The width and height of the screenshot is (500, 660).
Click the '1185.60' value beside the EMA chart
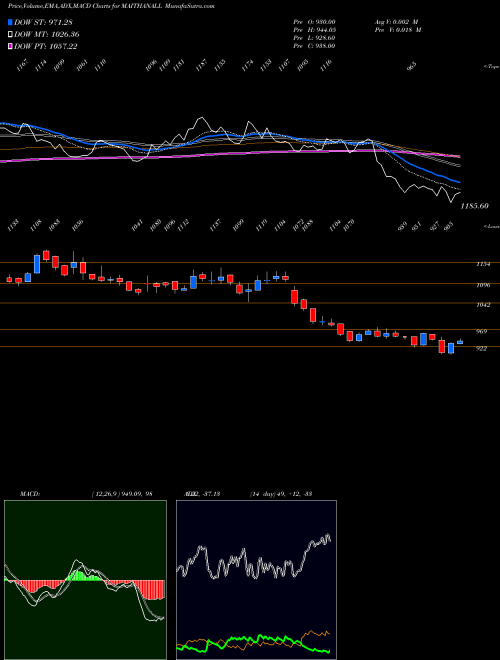point(475,206)
